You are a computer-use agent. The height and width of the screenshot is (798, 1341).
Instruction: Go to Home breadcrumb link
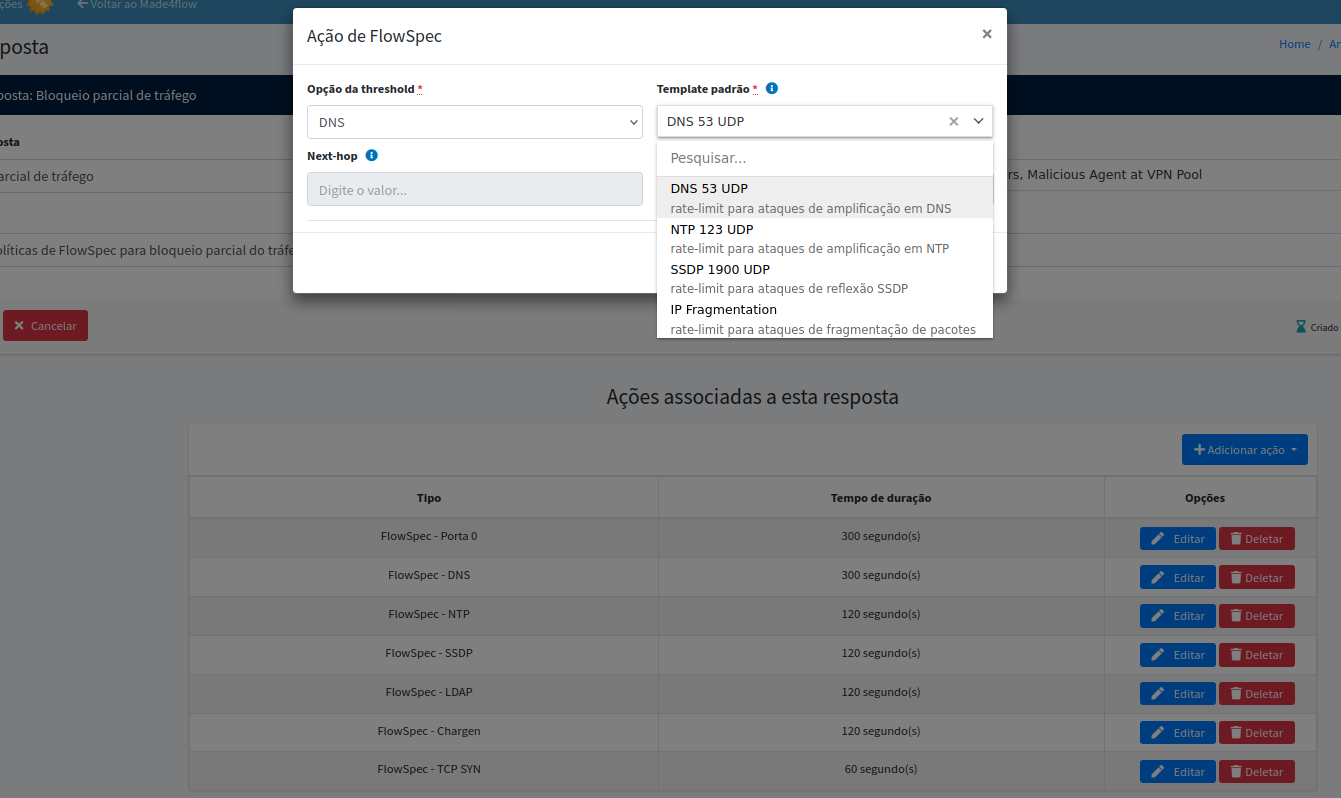1294,44
